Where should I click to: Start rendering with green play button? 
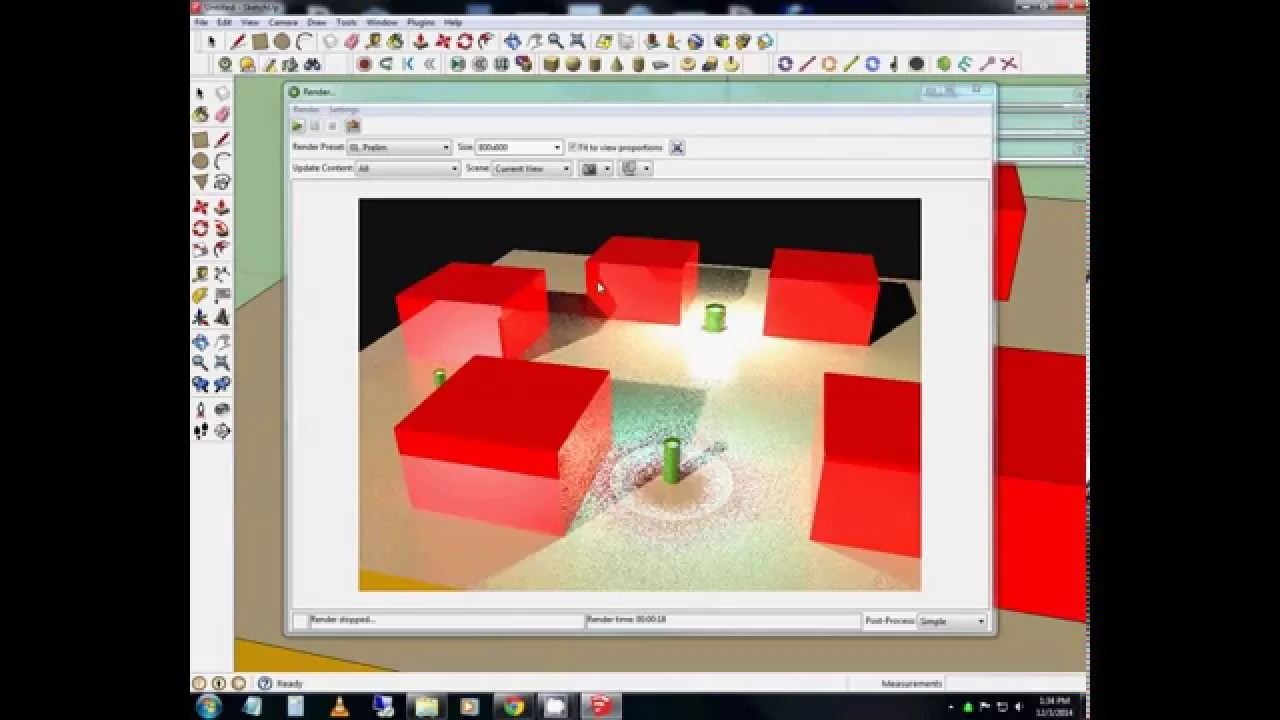point(298,126)
